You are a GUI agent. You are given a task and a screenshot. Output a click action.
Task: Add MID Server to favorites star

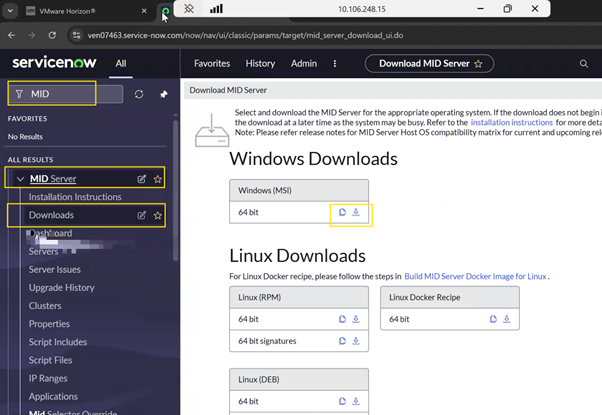click(x=157, y=179)
